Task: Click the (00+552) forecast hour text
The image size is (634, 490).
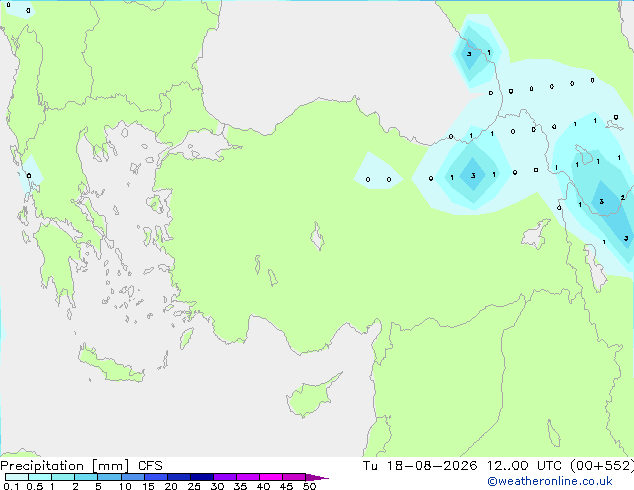Action: coord(602,466)
